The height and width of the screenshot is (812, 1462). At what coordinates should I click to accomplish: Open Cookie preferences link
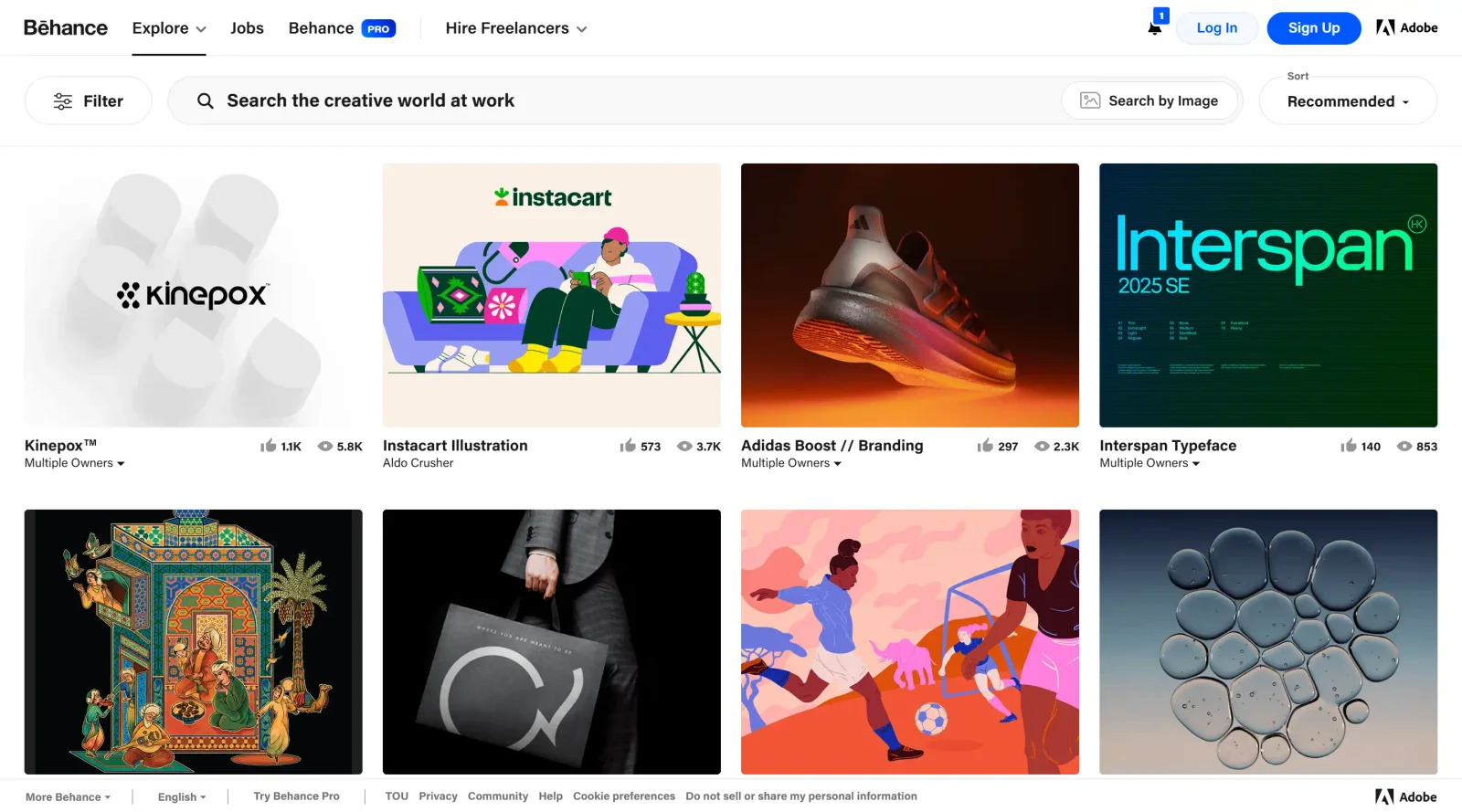[x=624, y=796]
